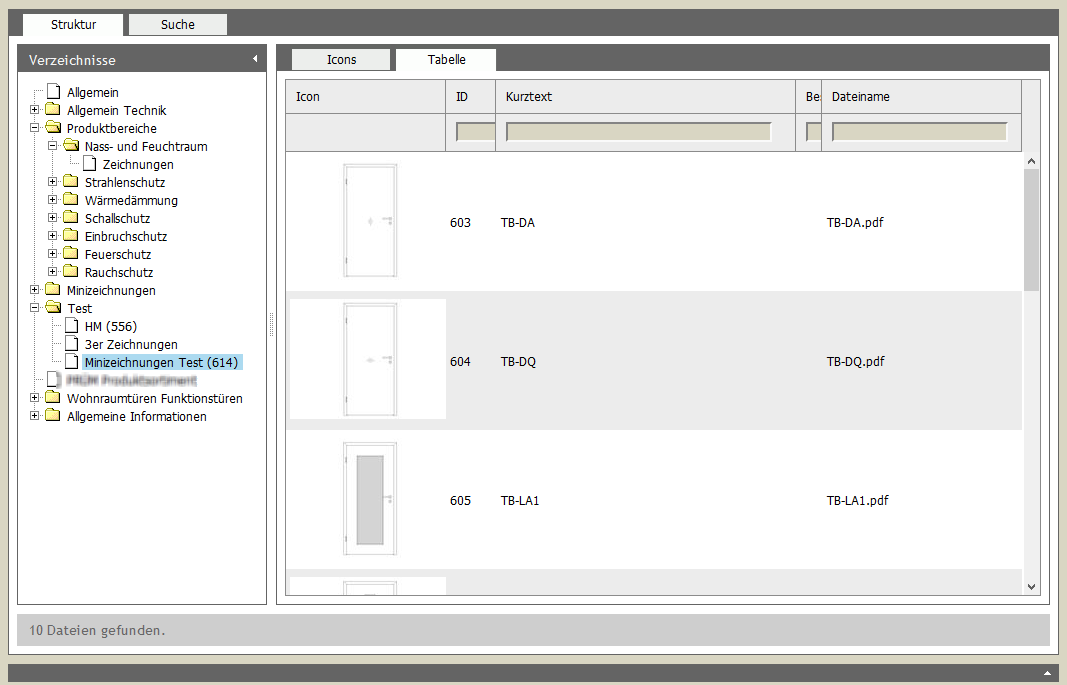Switch to the Suche tab

[178, 24]
